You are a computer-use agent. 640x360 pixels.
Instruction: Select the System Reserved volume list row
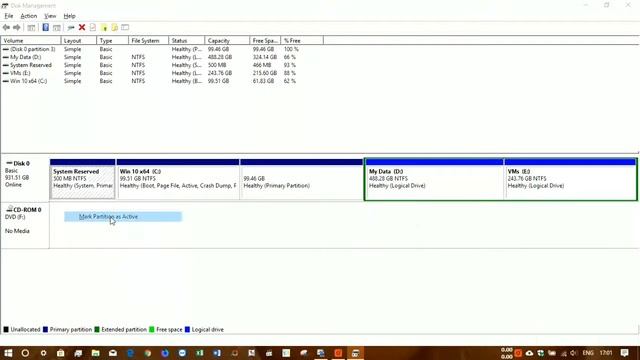(x=162, y=65)
